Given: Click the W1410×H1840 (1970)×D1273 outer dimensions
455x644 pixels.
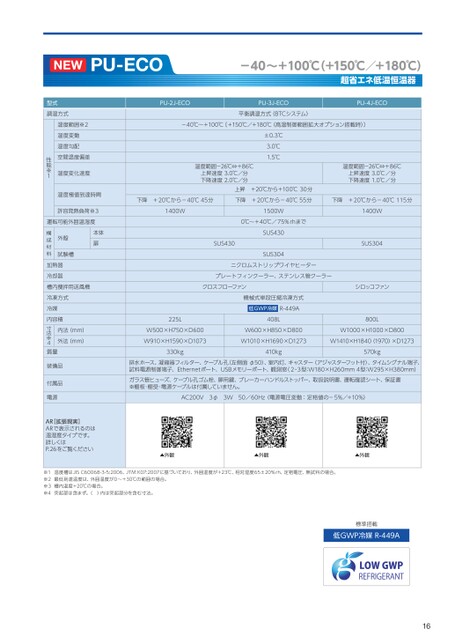Looking at the screenshot, I should [x=372, y=341].
